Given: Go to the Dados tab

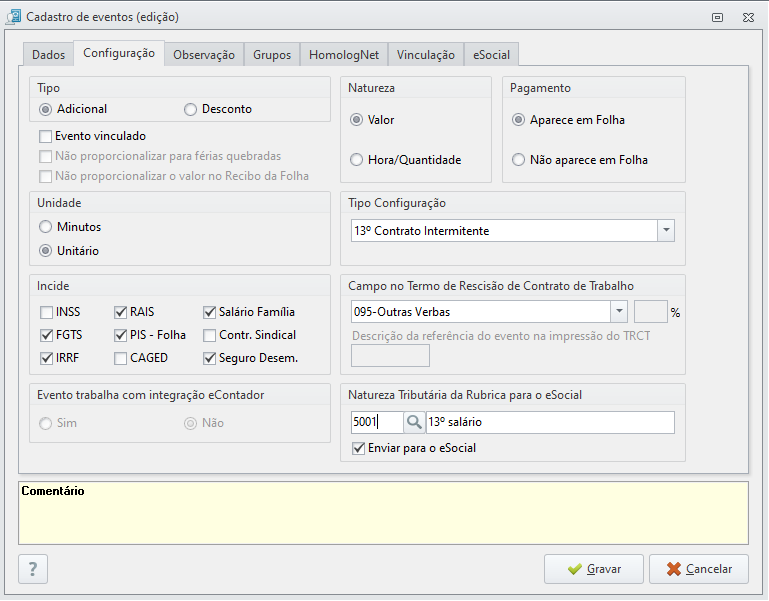Looking at the screenshot, I should click(x=48, y=54).
